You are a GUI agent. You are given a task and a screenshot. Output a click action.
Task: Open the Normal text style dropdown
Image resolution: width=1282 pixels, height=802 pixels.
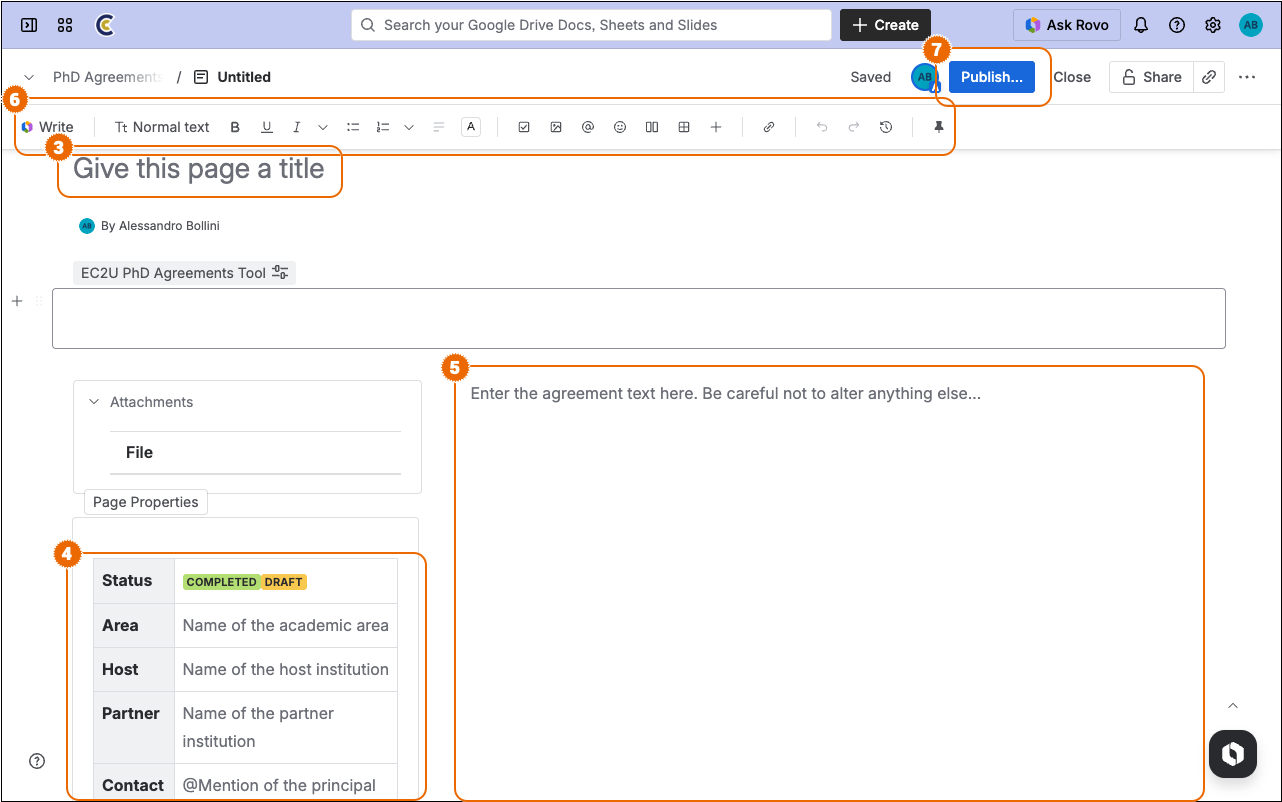coord(162,127)
